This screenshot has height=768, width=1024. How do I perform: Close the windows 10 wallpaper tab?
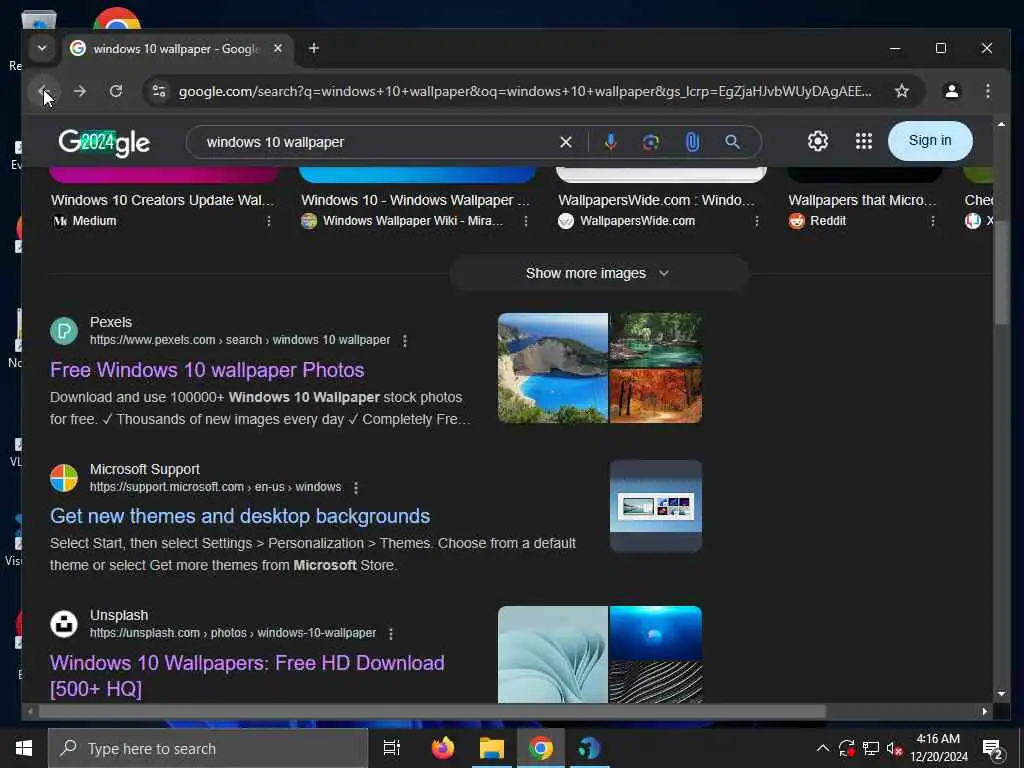pos(278,48)
